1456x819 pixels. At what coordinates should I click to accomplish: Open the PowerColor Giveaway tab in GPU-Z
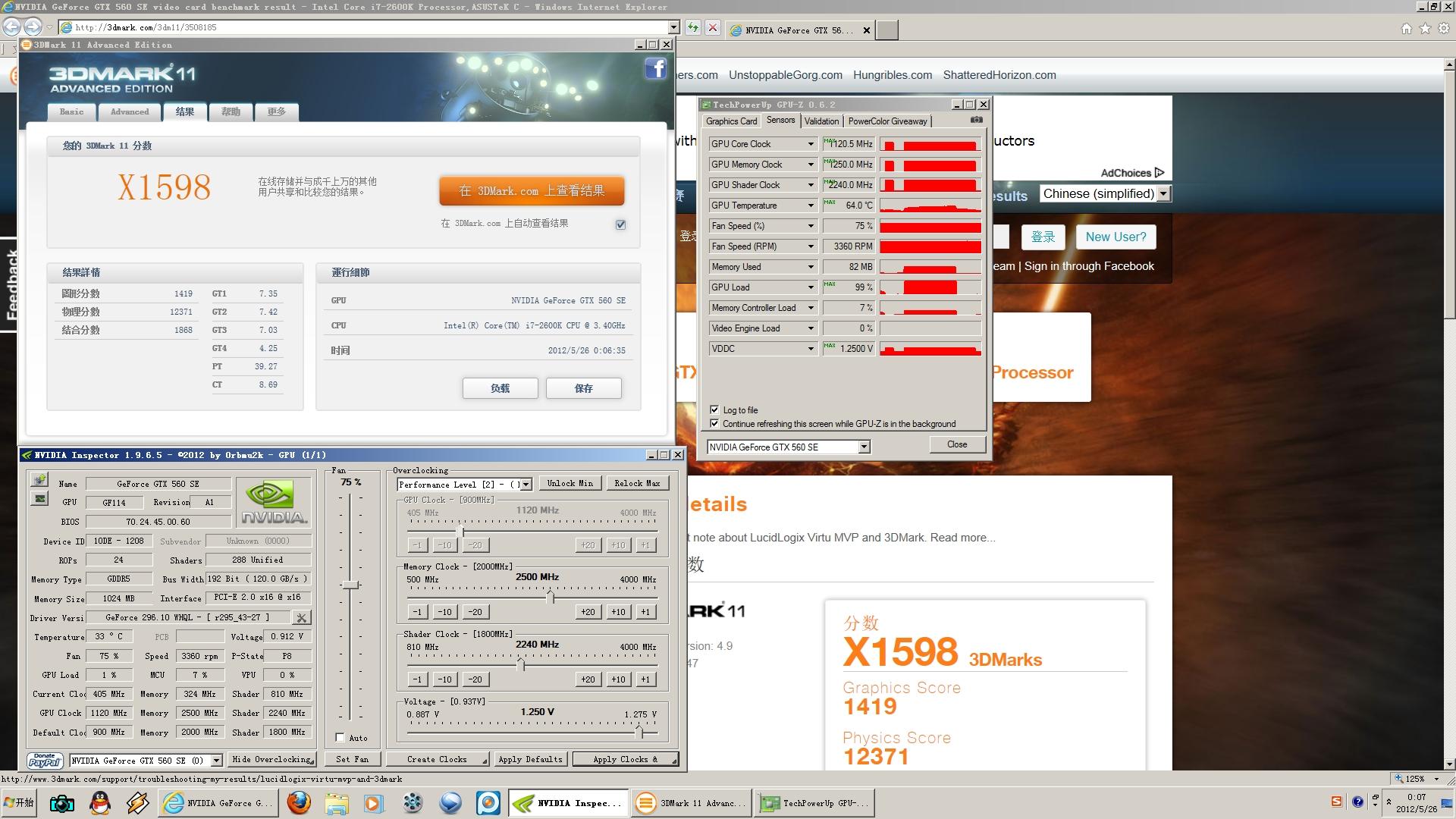click(887, 121)
